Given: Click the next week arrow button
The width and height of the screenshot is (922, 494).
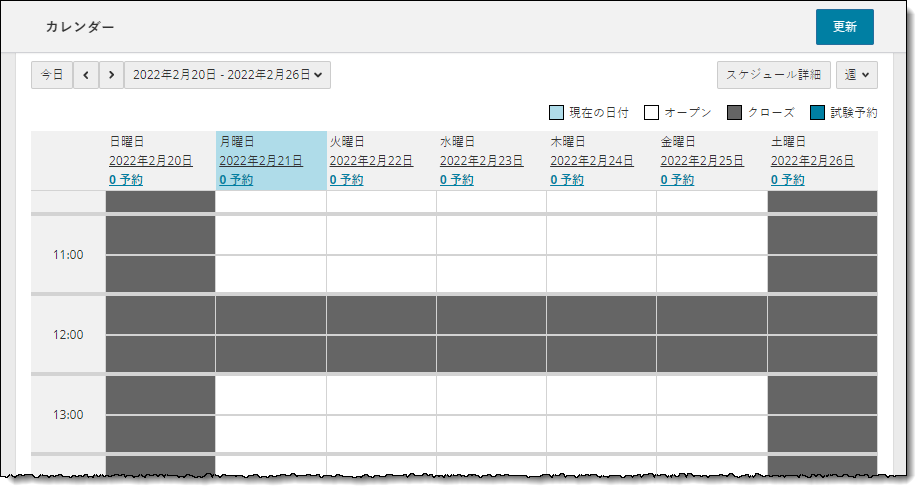Looking at the screenshot, I should pos(111,75).
